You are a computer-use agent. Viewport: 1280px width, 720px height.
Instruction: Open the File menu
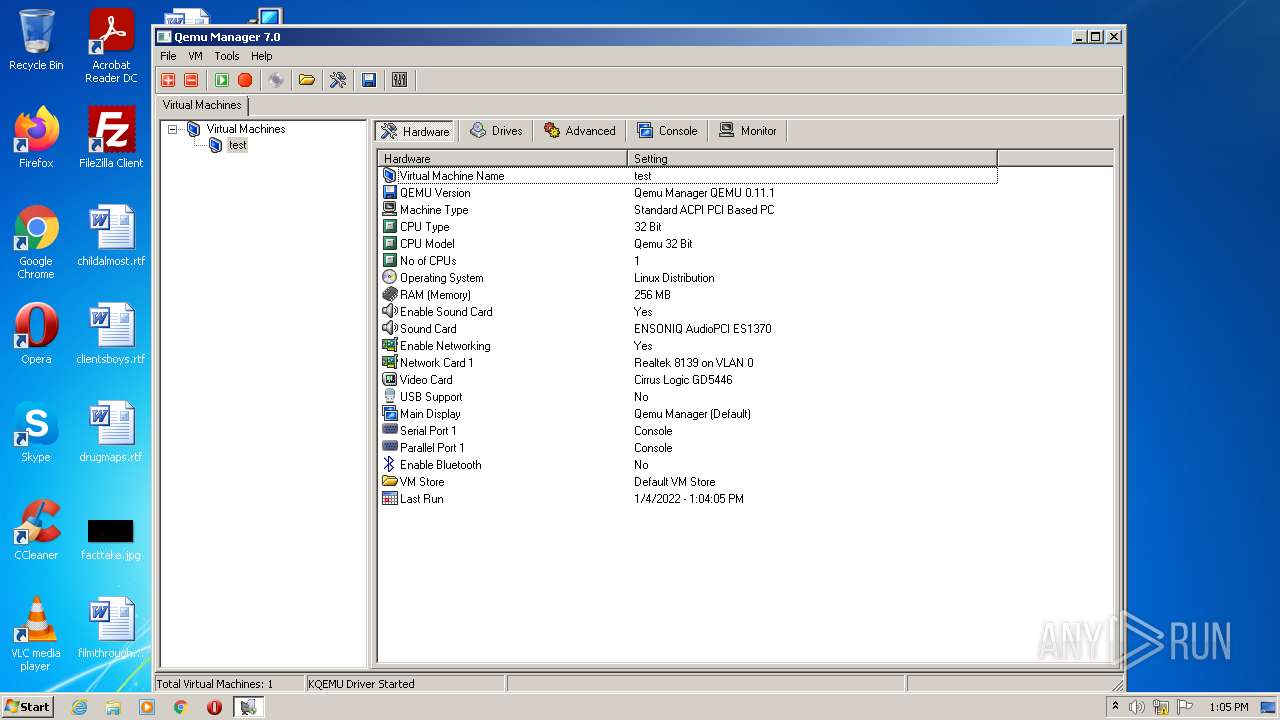point(168,56)
